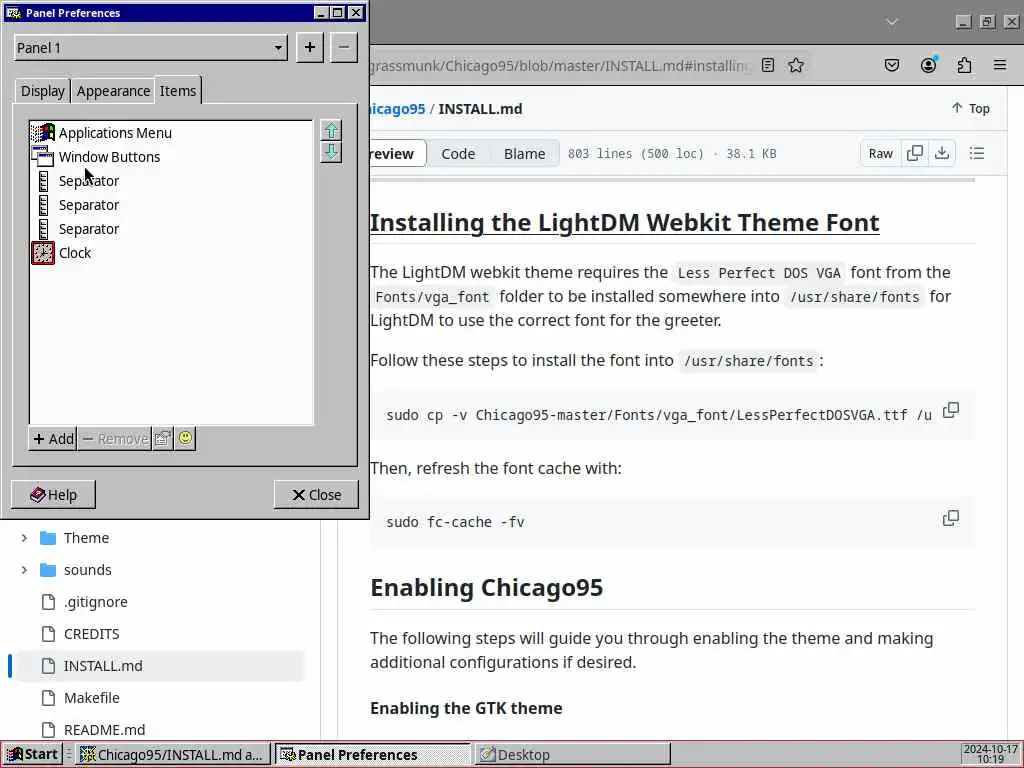This screenshot has width=1024, height=768.
Task: Open Chicago95 breadcrumb link
Action: [398, 109]
